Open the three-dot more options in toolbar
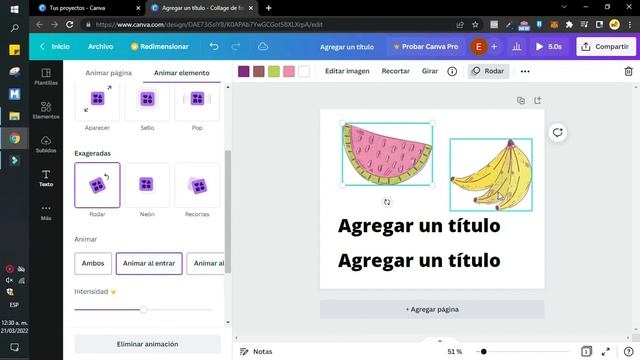This screenshot has height=360, width=640. coord(525,71)
